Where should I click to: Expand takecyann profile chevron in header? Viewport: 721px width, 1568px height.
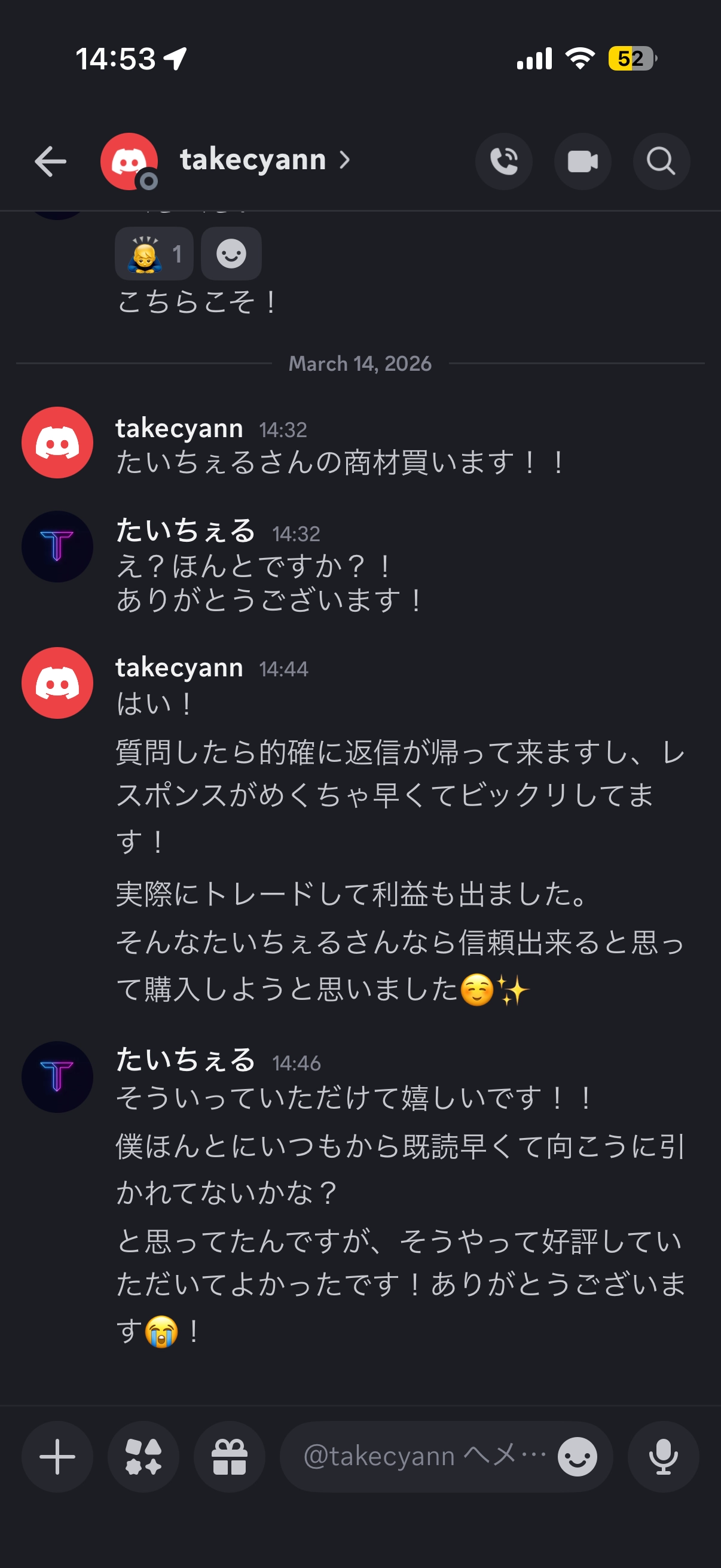345,160
